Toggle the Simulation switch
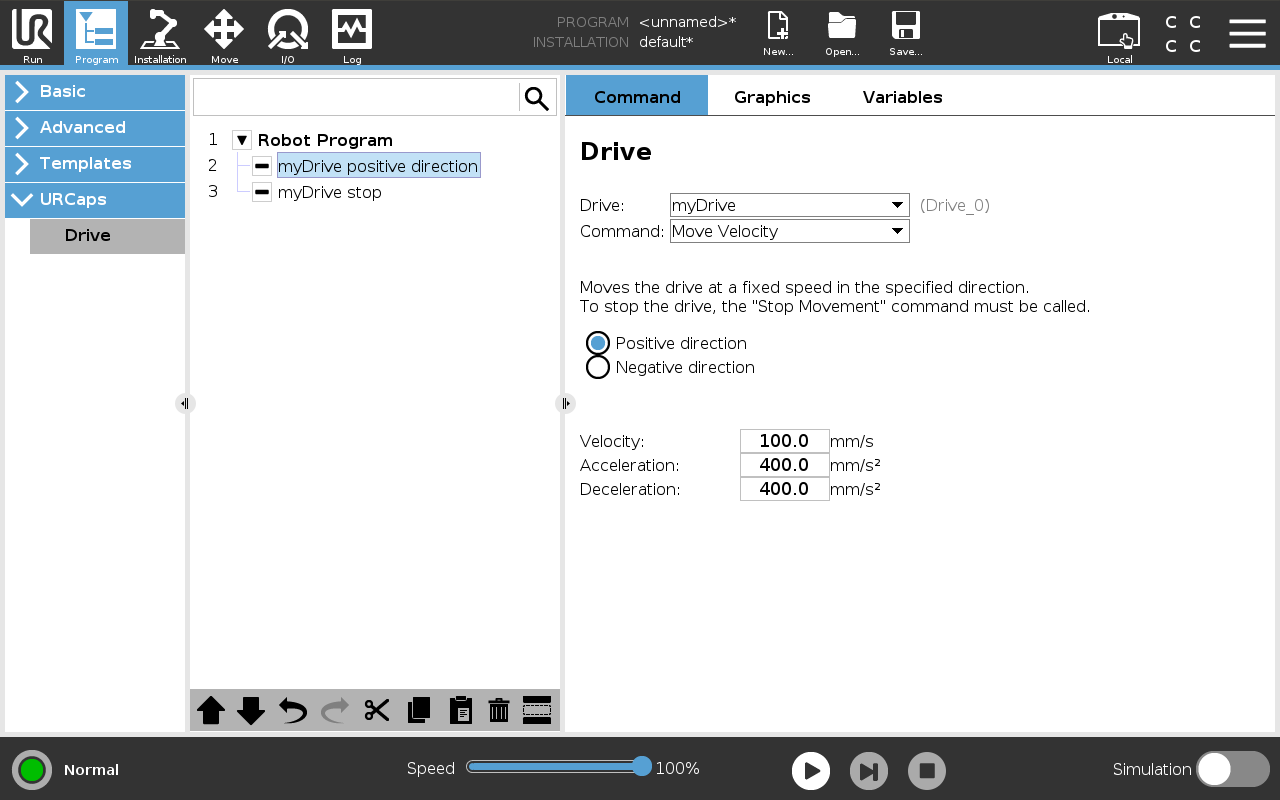Image resolution: width=1280 pixels, height=800 pixels. pos(1232,769)
